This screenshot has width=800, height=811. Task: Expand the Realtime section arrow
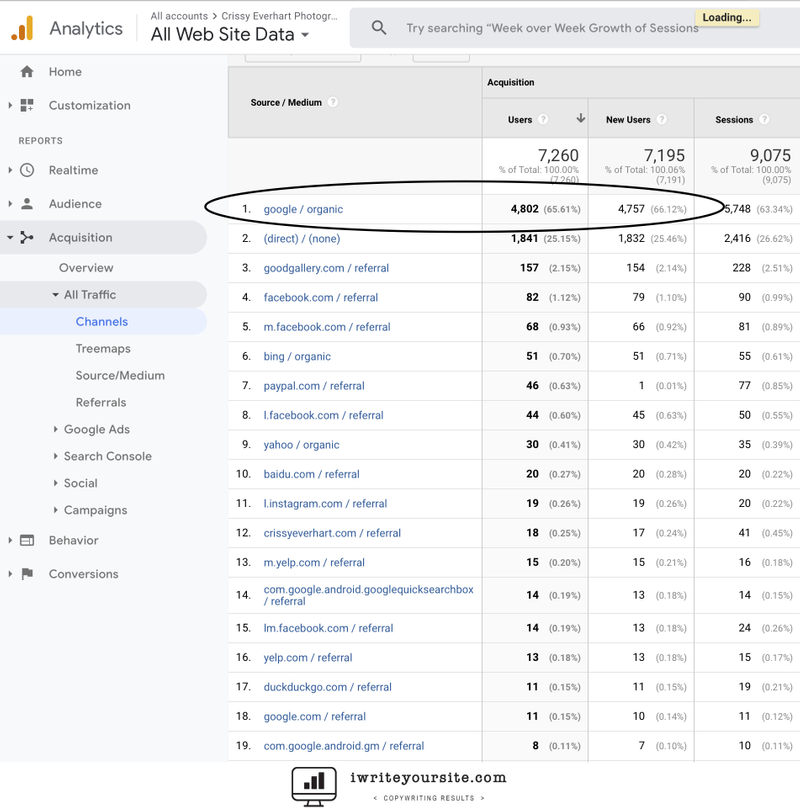coord(10,170)
